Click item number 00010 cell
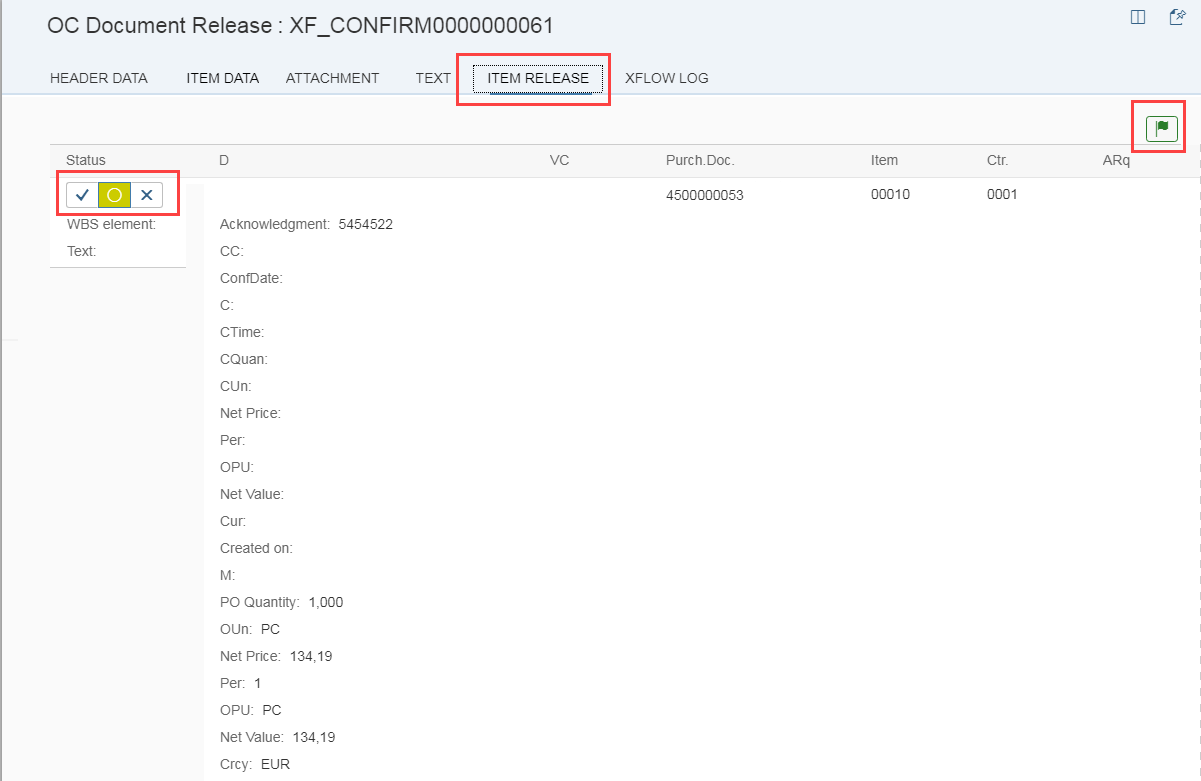1201x781 pixels. (890, 194)
